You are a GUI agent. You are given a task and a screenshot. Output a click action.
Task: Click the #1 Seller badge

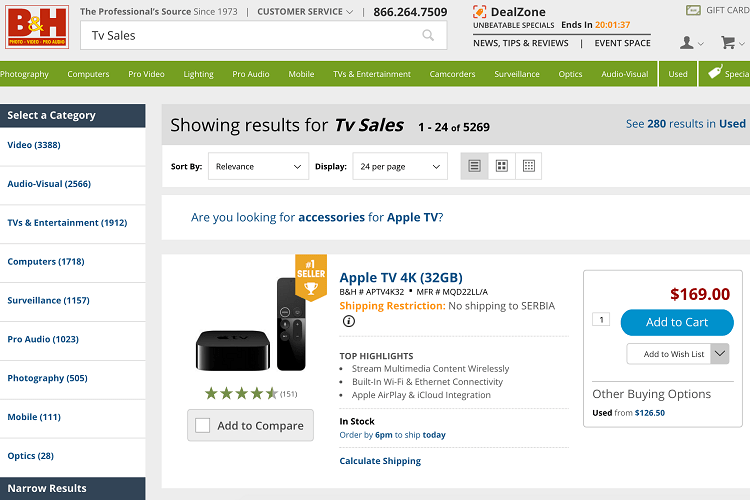[311, 278]
